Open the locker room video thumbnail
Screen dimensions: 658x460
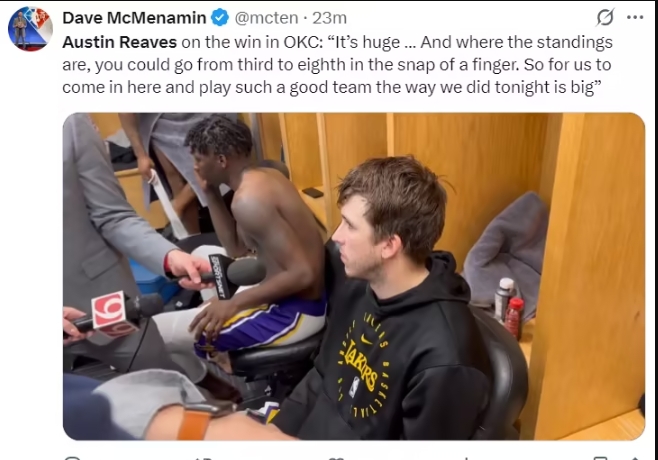point(354,276)
